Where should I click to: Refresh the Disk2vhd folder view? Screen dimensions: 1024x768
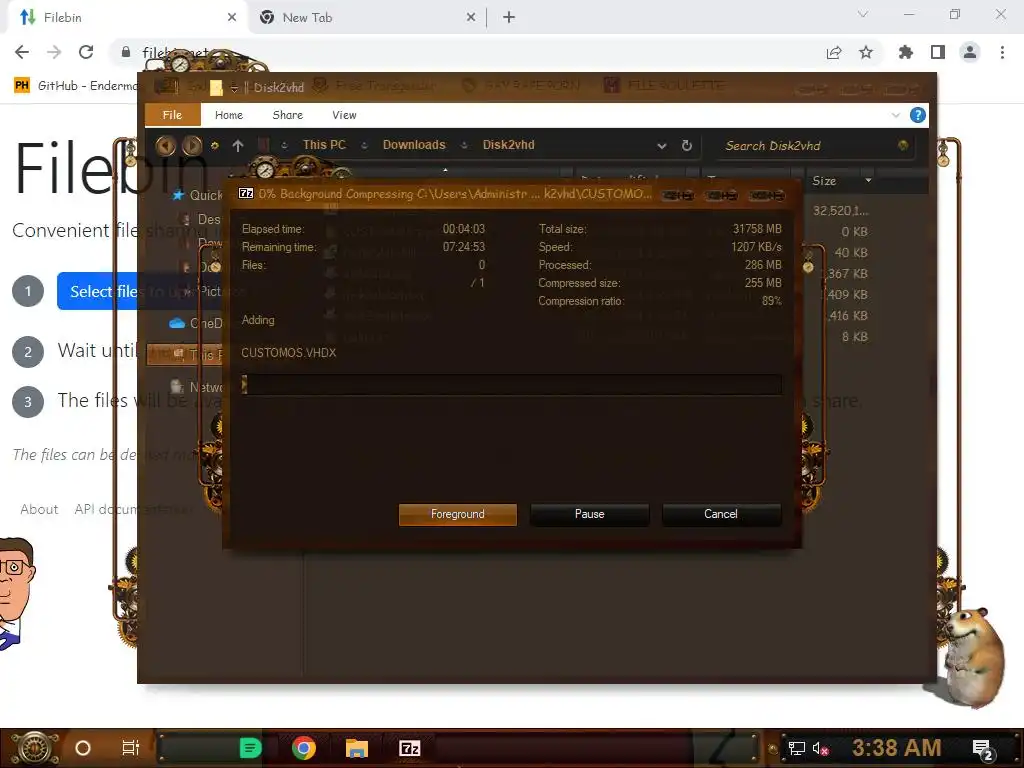pos(686,146)
